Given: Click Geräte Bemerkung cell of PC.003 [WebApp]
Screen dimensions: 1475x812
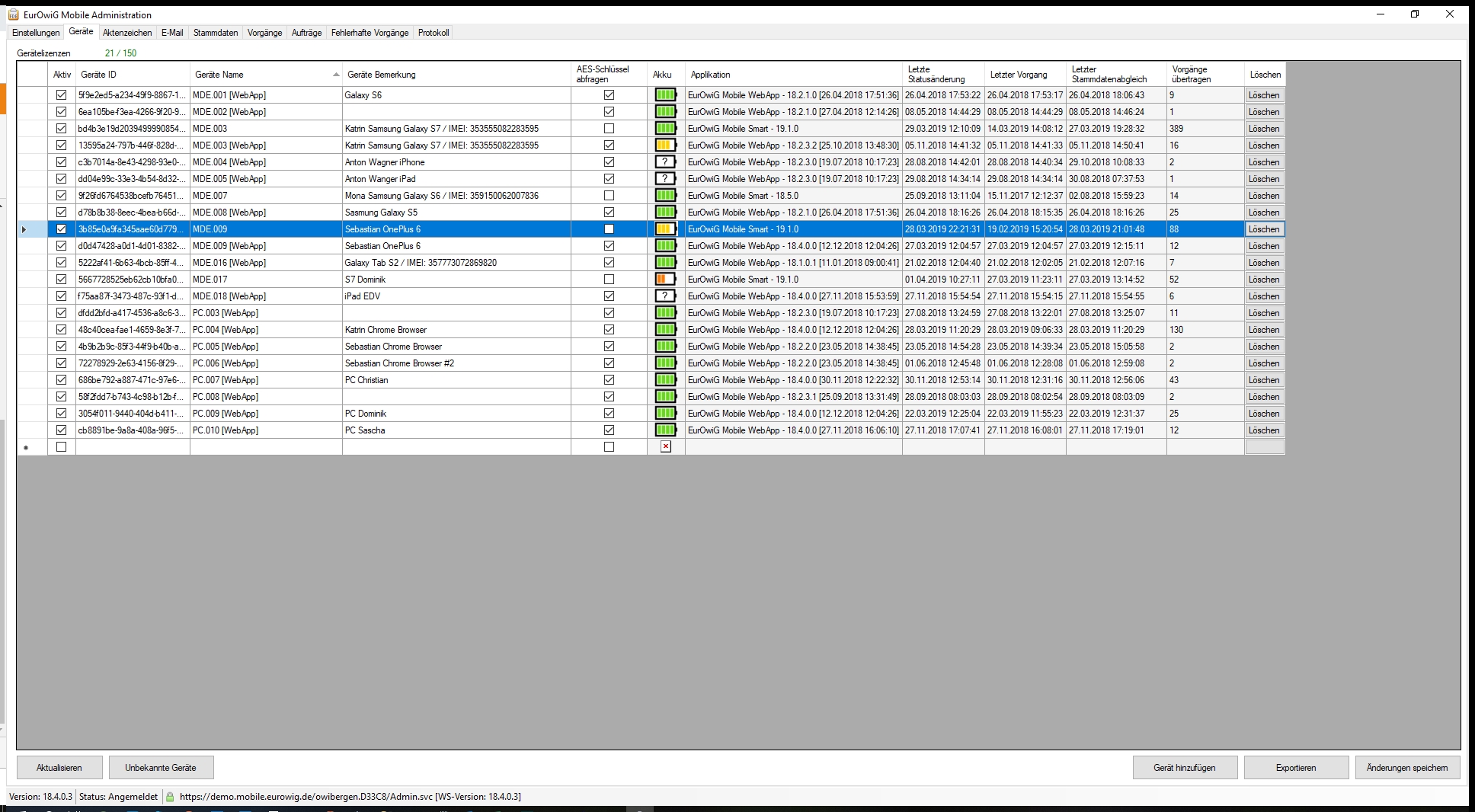Looking at the screenshot, I should coord(456,313).
